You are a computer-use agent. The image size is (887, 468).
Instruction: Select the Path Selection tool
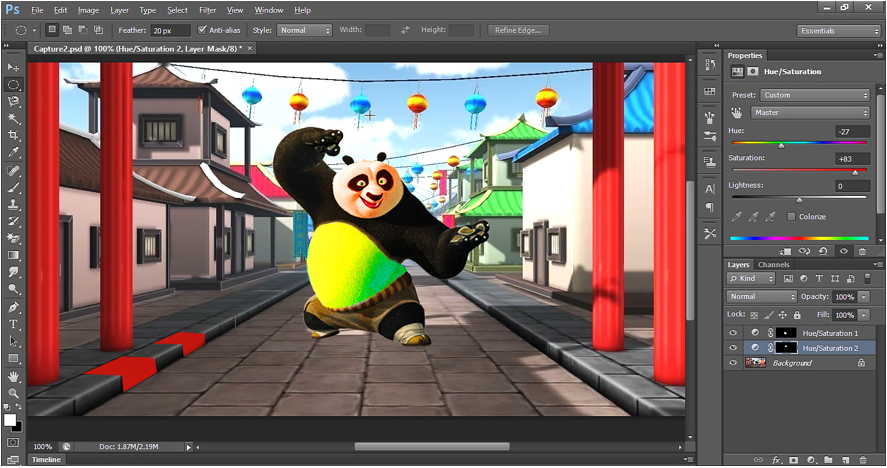coord(13,341)
